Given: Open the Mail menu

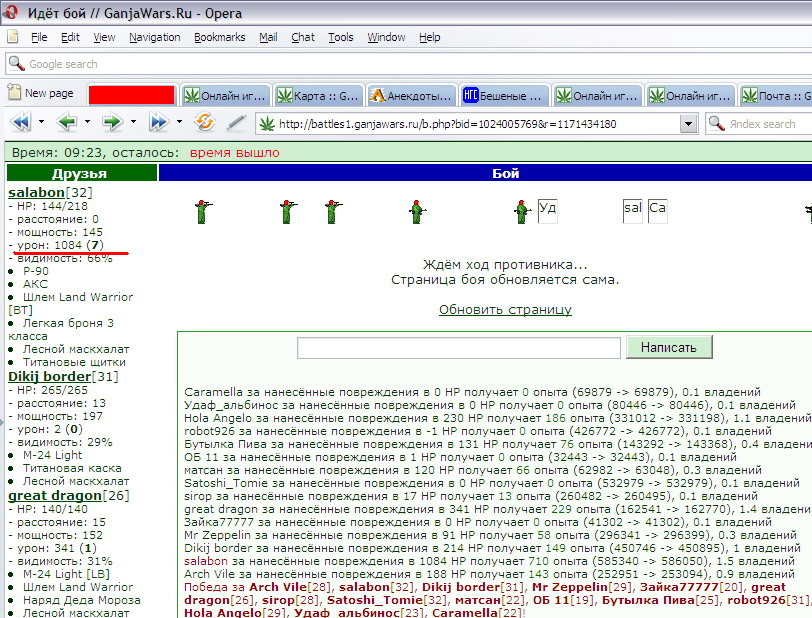Looking at the screenshot, I should coord(268,37).
